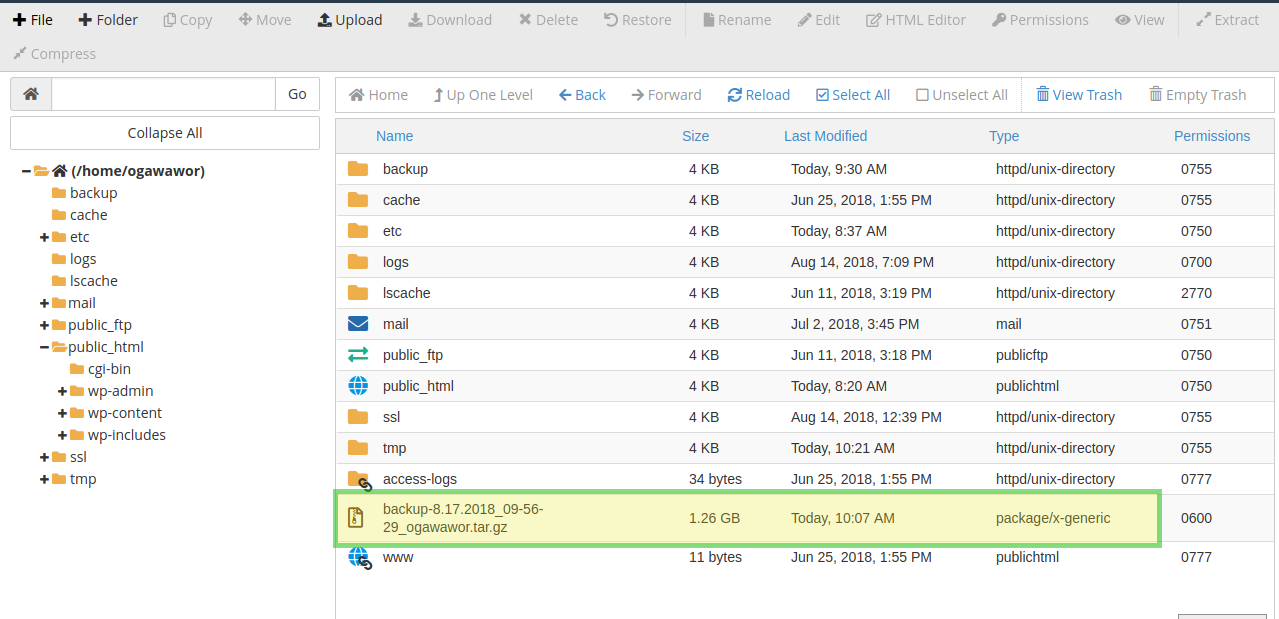Open the Permissions tool

[x=1040, y=20]
